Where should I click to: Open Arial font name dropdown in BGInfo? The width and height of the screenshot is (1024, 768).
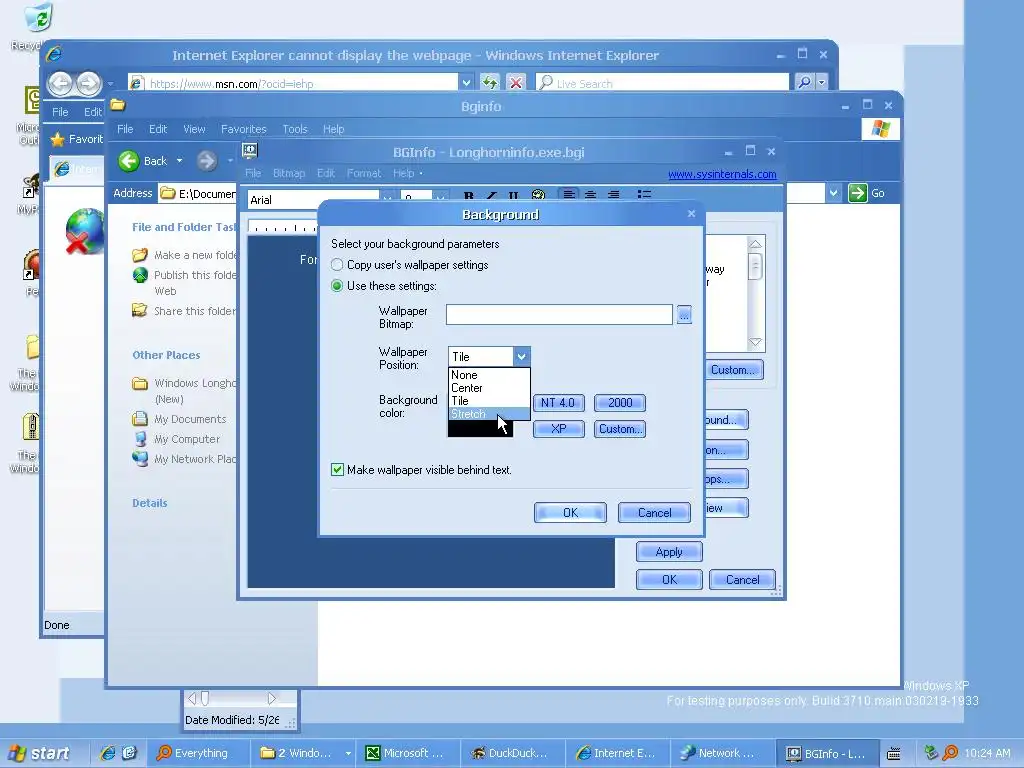point(387,199)
